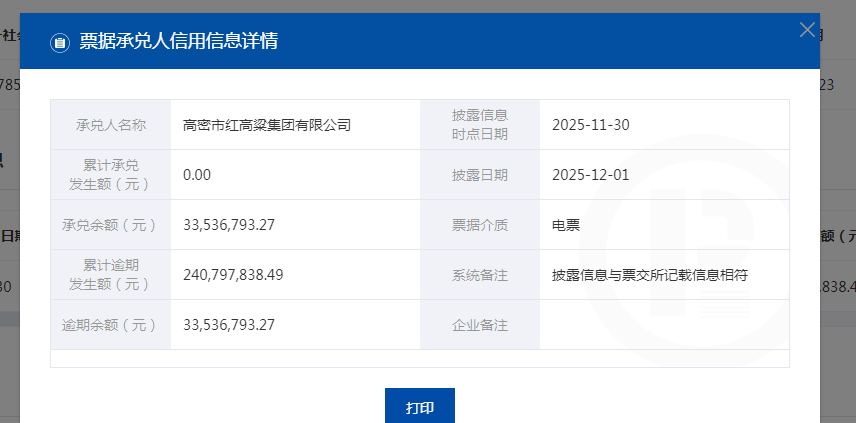Click the 打印 print button
The image size is (856, 423).
point(420,408)
